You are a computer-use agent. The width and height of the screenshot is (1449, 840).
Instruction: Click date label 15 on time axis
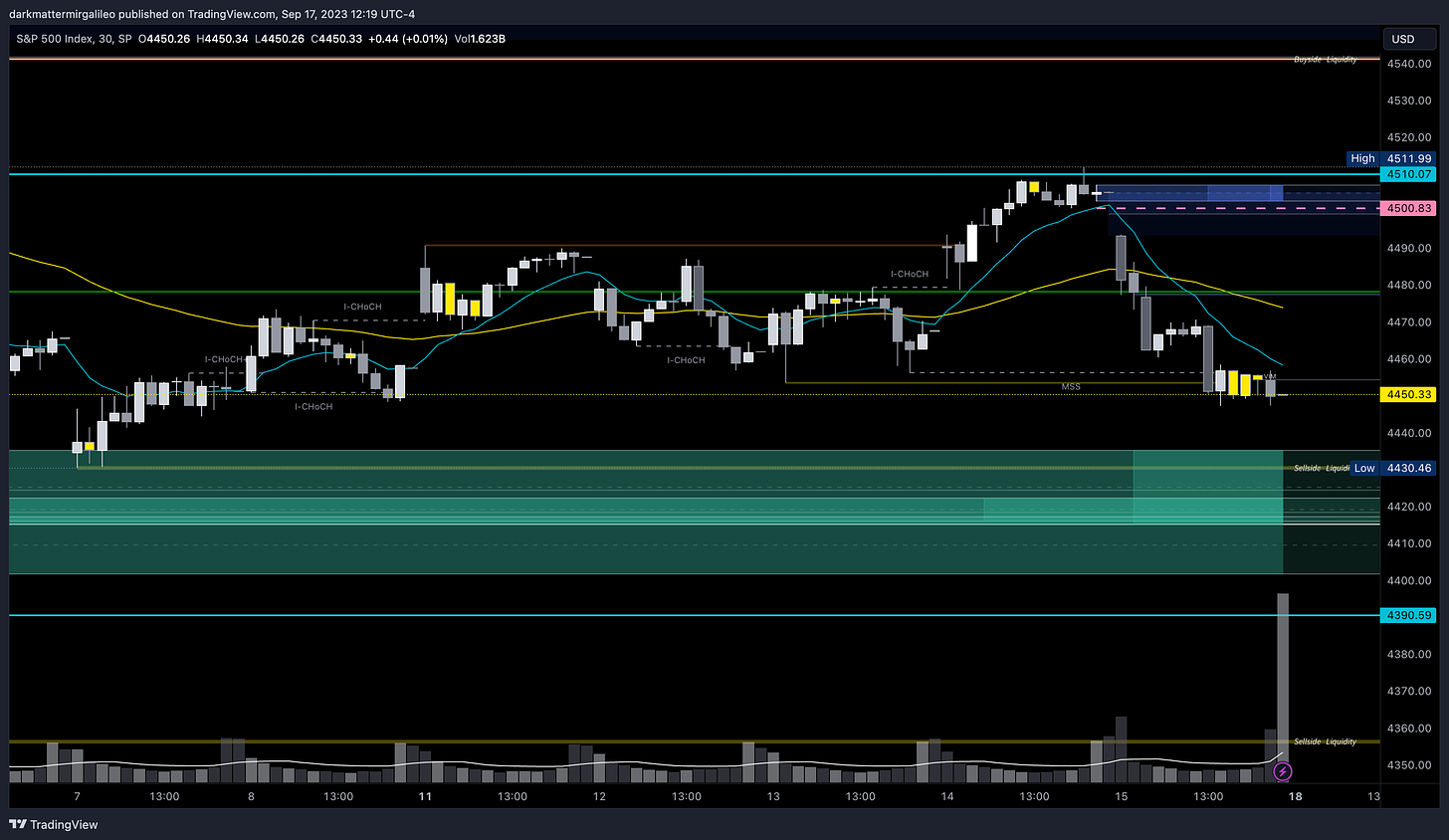pos(1122,796)
